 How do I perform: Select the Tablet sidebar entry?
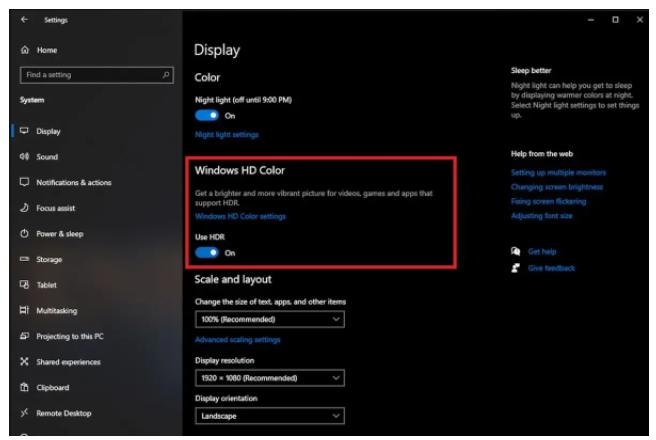pyautogui.click(x=46, y=285)
